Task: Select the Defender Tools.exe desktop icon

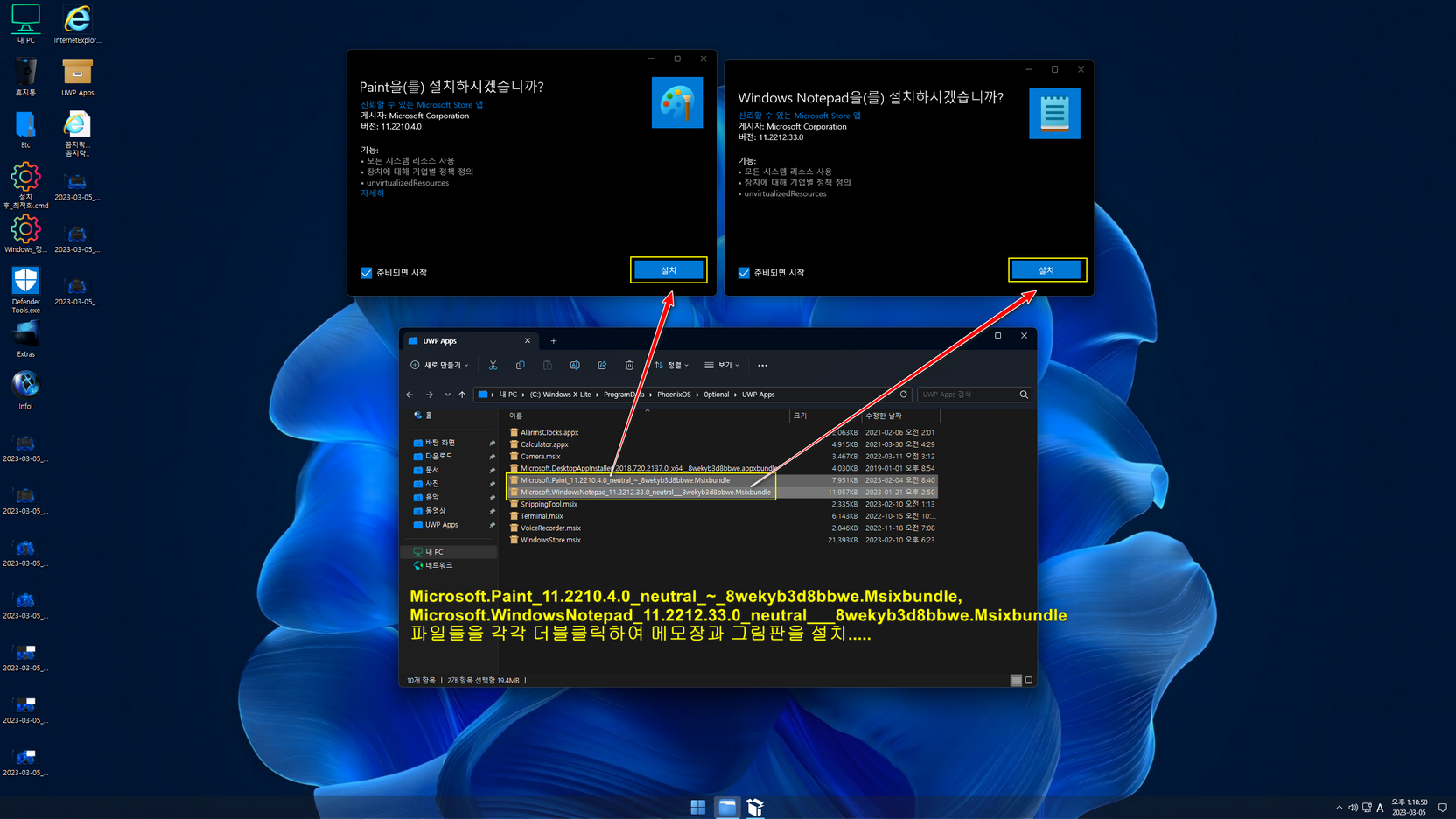Action: [25, 290]
